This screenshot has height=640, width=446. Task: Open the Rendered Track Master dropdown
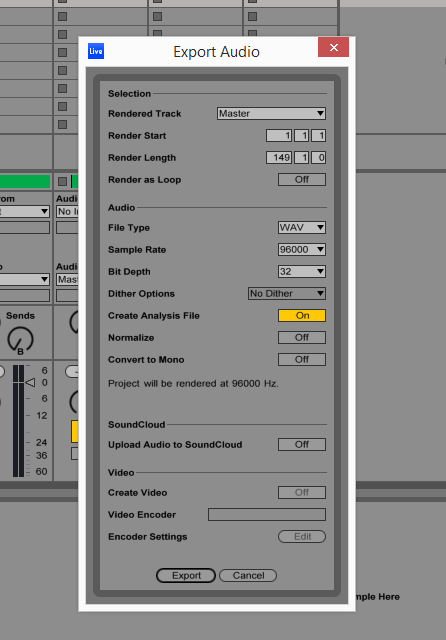tap(271, 113)
